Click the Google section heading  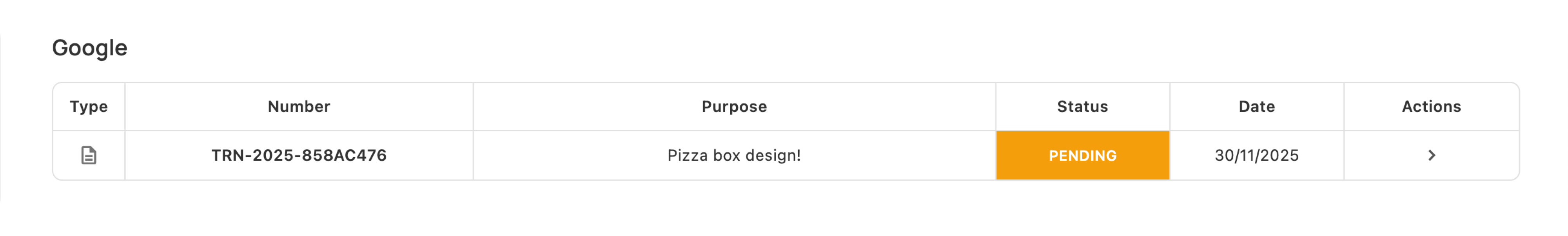[x=89, y=47]
